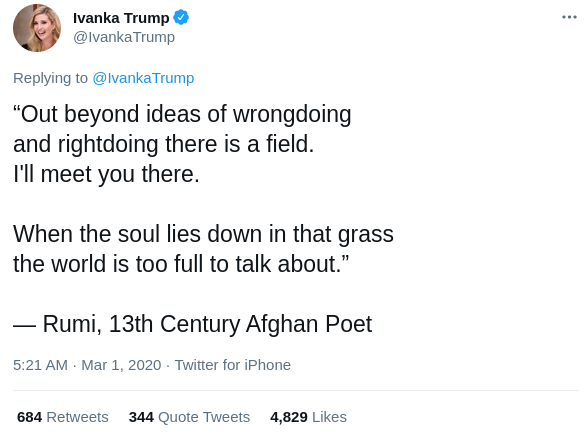View the 344 Quote Tweets list
The image size is (586, 434).
[189, 417]
